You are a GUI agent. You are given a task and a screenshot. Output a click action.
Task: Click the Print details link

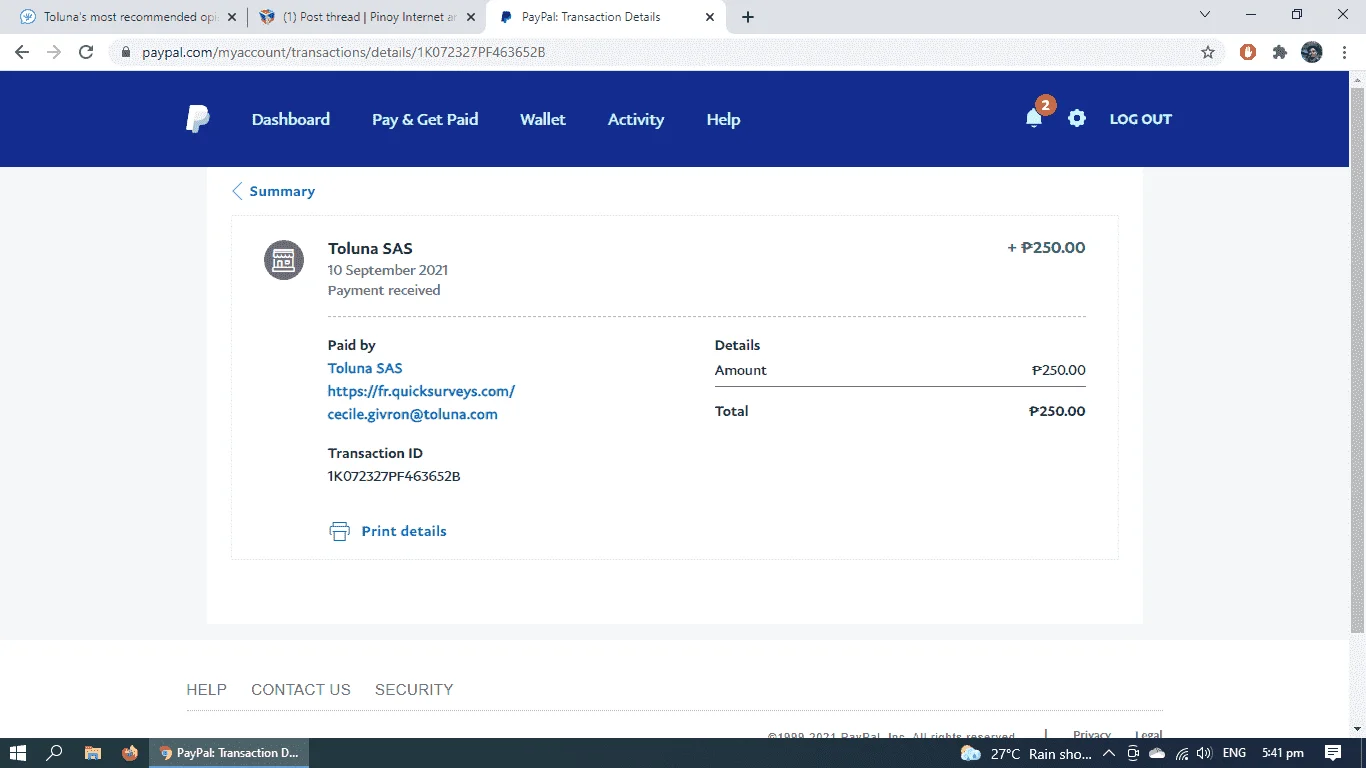pyautogui.click(x=404, y=531)
